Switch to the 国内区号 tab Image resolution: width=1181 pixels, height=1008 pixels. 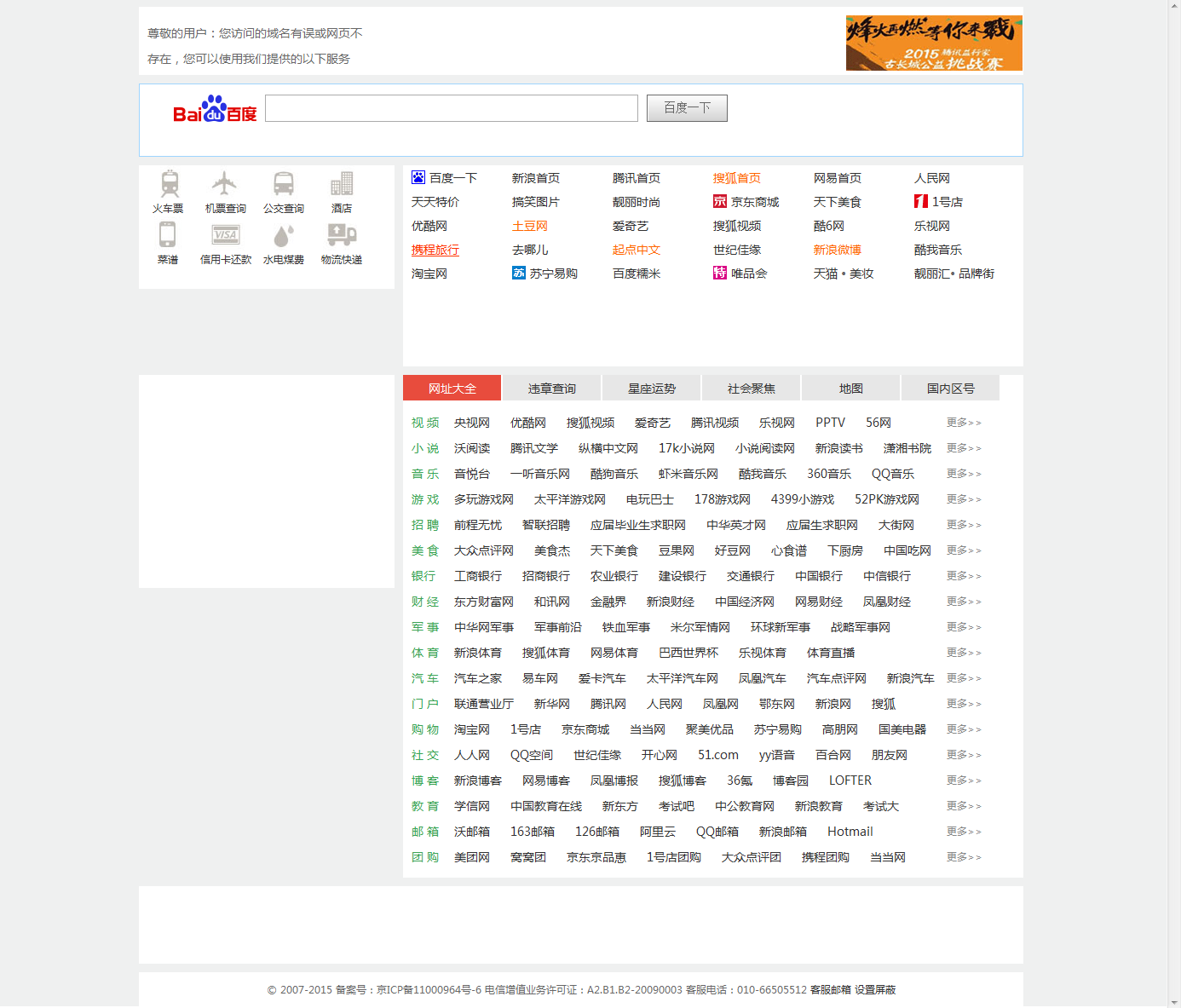tap(951, 388)
